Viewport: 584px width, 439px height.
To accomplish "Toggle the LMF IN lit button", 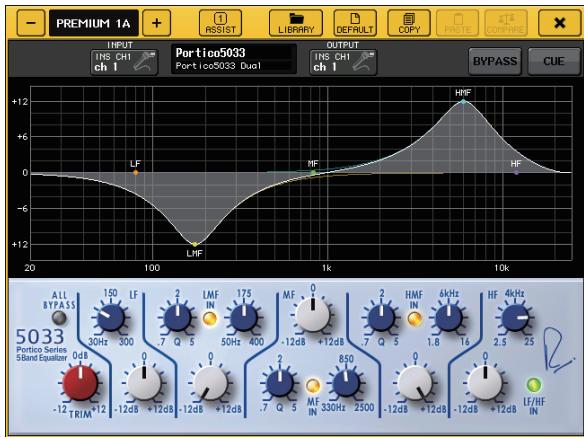I will coord(210,318).
